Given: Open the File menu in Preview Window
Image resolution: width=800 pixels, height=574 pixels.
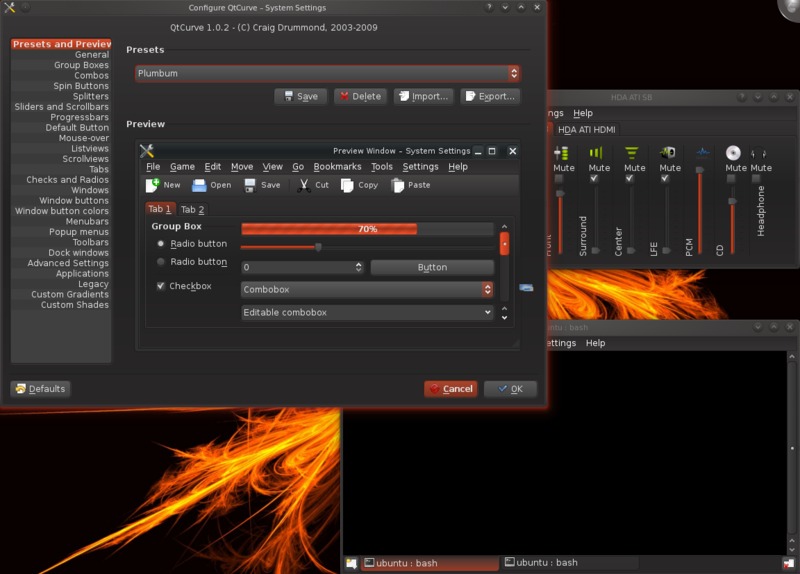Looking at the screenshot, I should point(153,166).
